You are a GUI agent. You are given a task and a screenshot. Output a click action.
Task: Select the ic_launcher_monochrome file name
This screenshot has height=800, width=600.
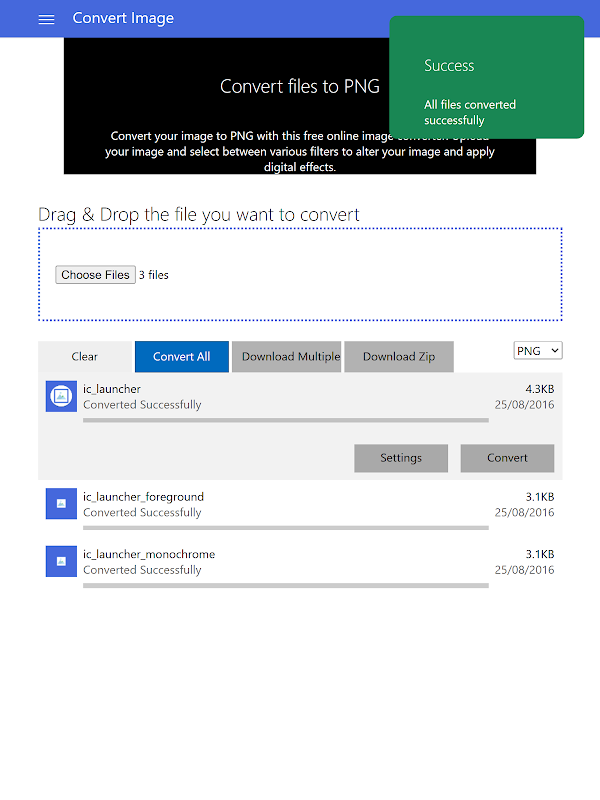point(149,554)
